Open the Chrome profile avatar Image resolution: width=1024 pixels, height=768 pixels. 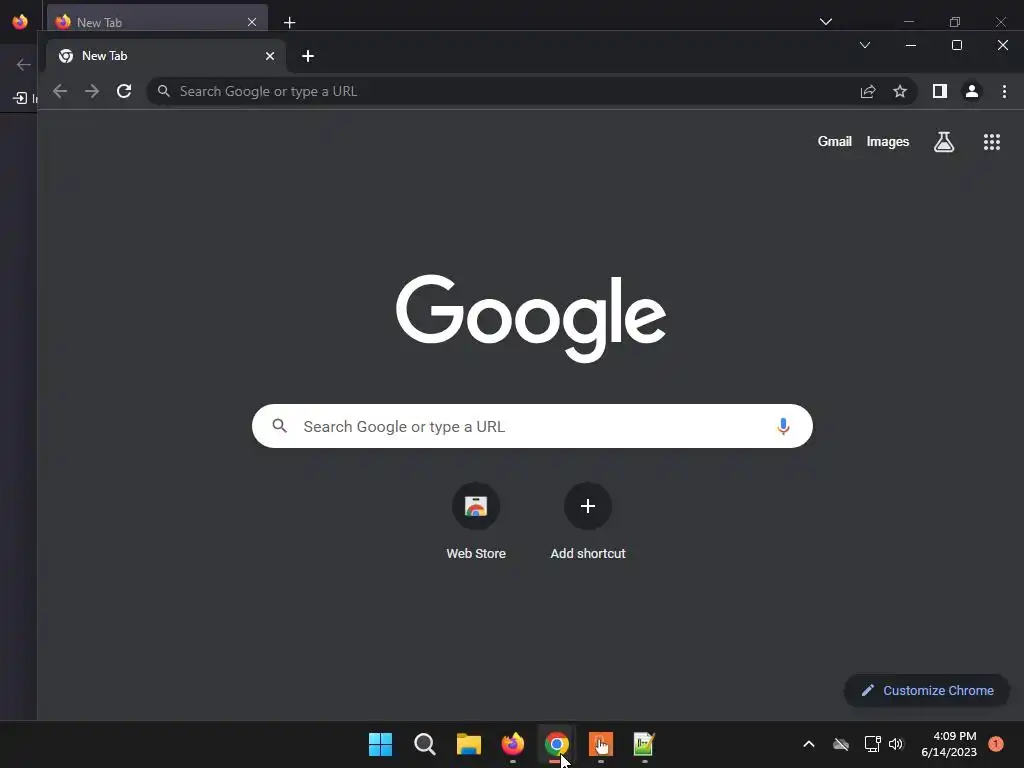pos(972,91)
